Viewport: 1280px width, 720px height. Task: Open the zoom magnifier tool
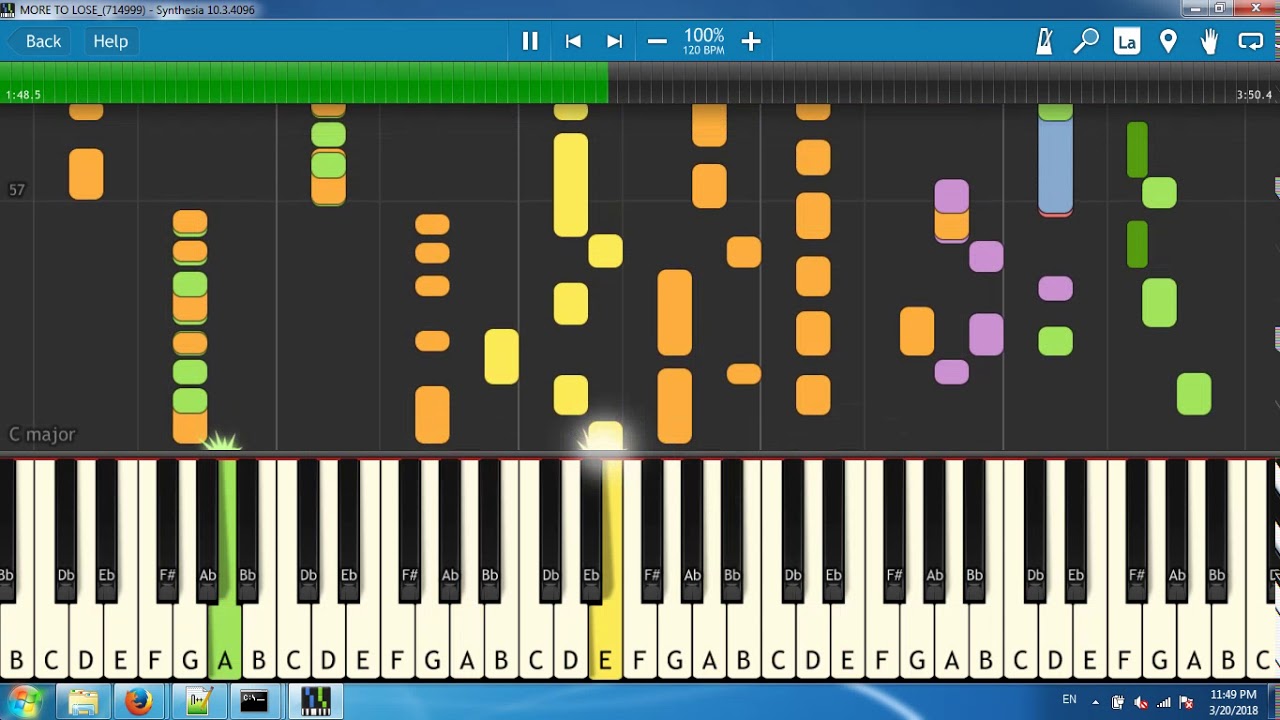click(1086, 41)
